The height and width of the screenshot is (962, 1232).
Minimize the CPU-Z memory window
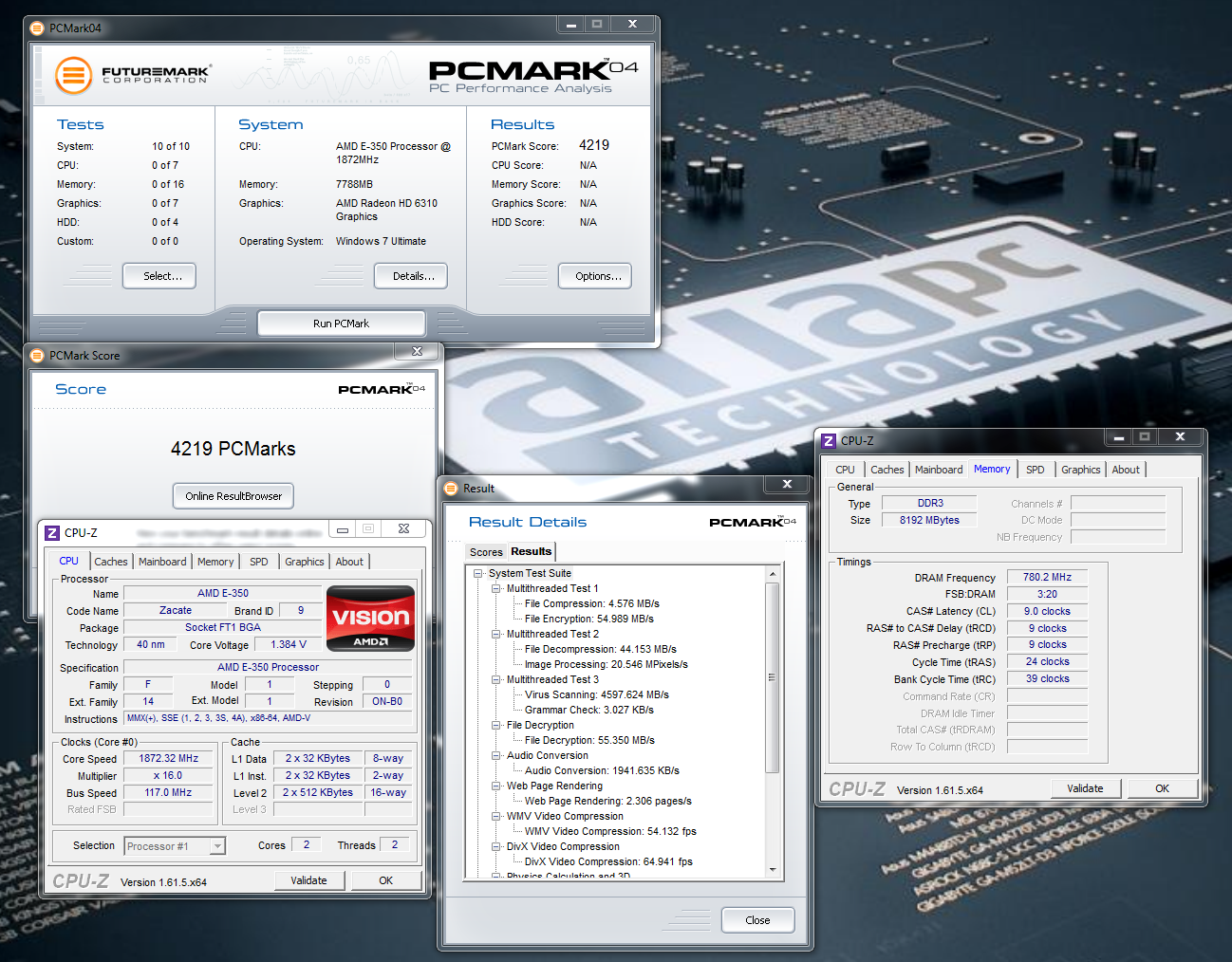point(1118,437)
